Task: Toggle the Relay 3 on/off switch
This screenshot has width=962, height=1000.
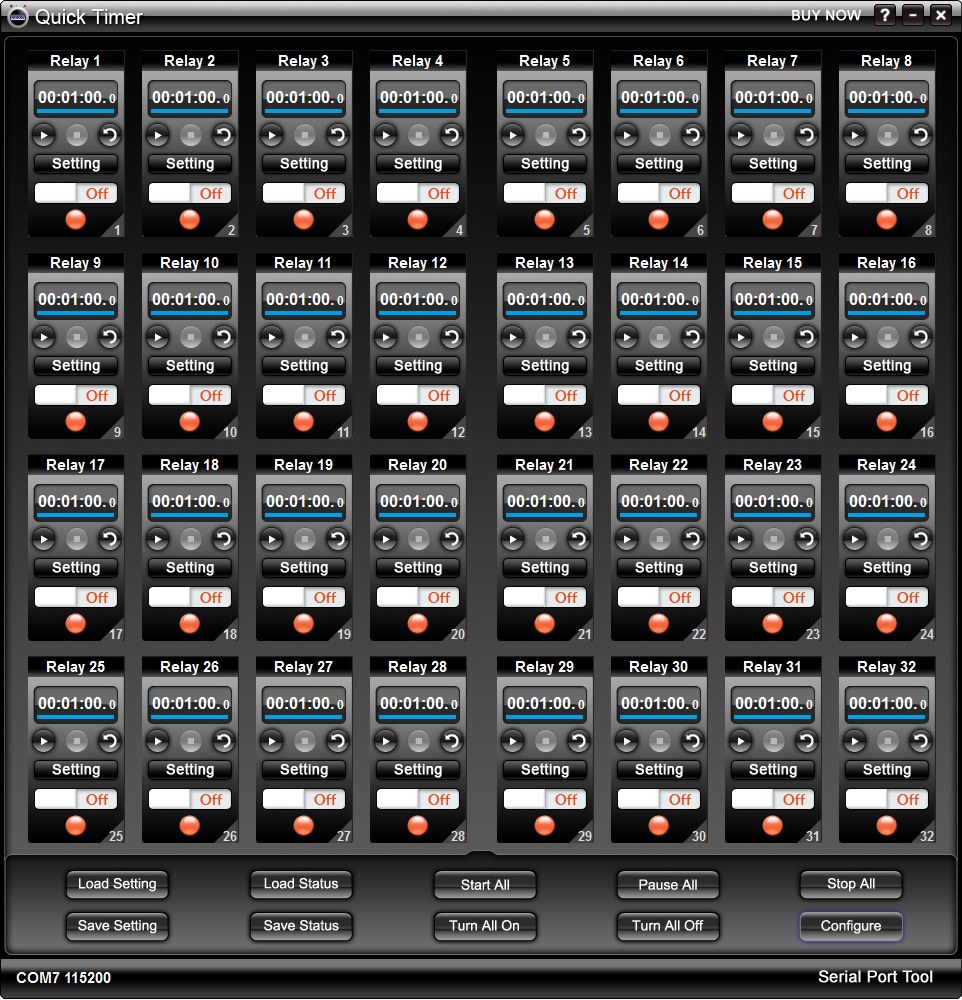Action: (x=304, y=193)
